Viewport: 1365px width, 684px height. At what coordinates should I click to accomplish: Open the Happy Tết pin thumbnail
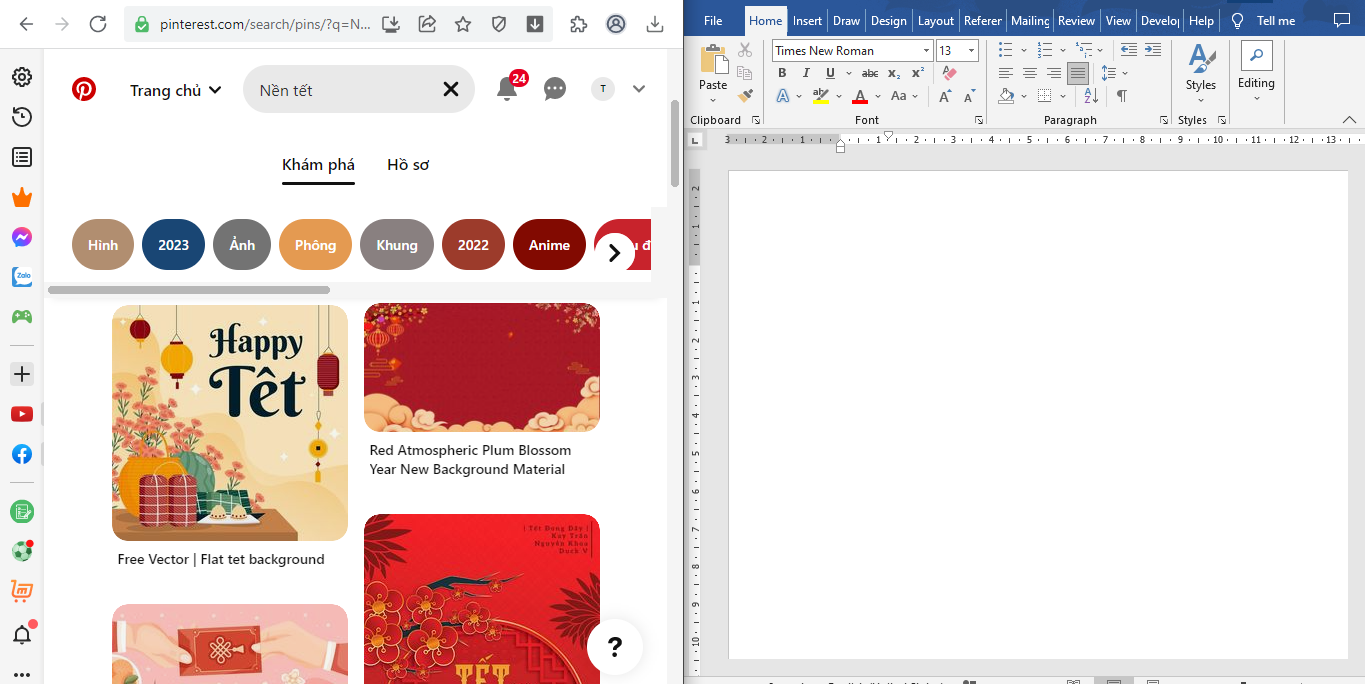click(x=230, y=423)
